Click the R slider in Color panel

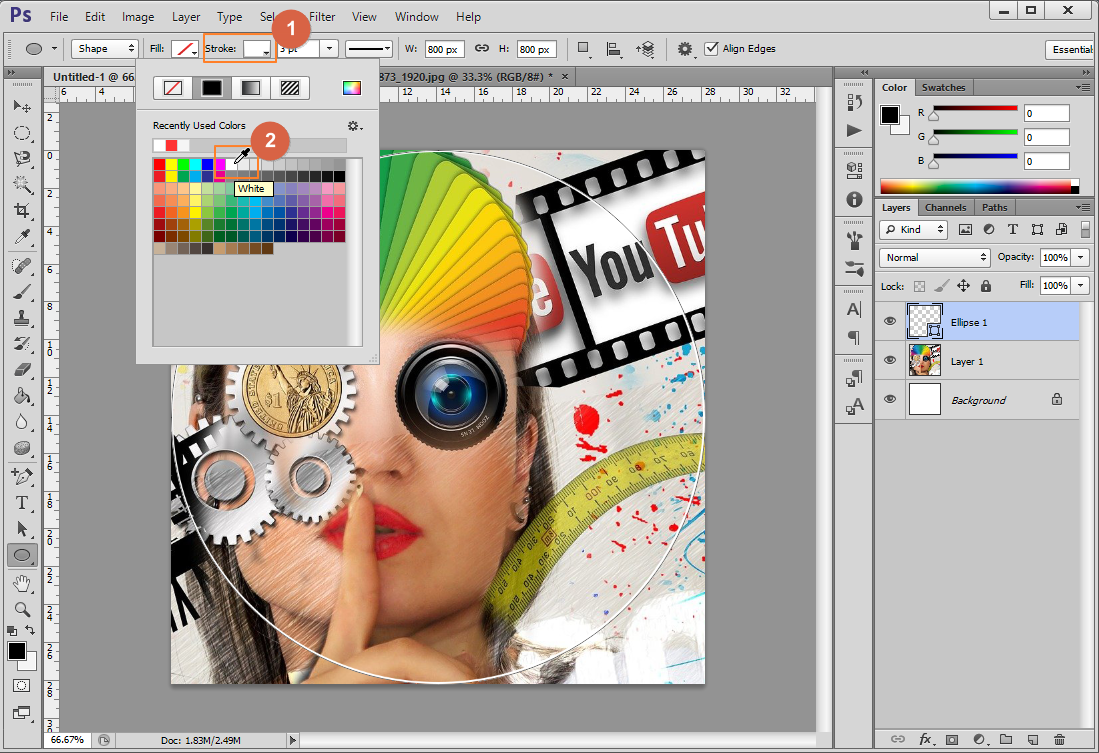(x=975, y=108)
